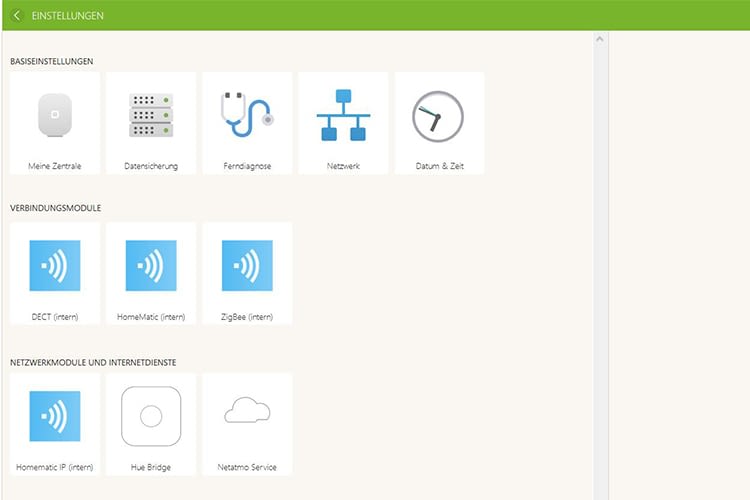
Task: Click the 'Ferndiagnose' label
Action: pyautogui.click(x=247, y=166)
